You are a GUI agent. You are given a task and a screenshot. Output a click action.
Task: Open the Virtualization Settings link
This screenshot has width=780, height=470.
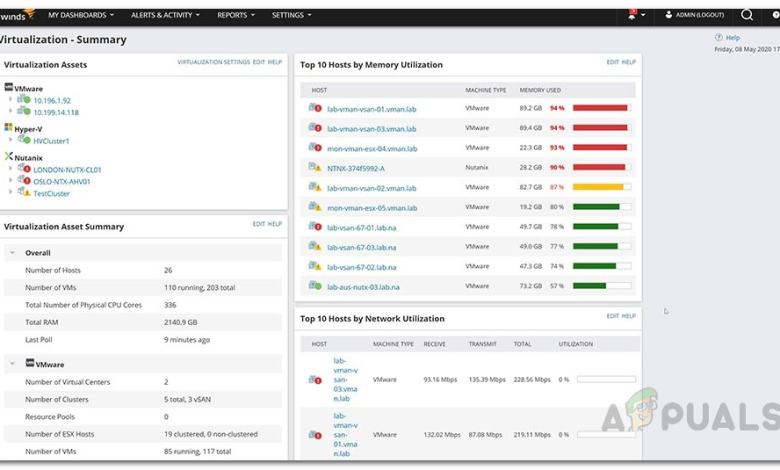(213, 62)
